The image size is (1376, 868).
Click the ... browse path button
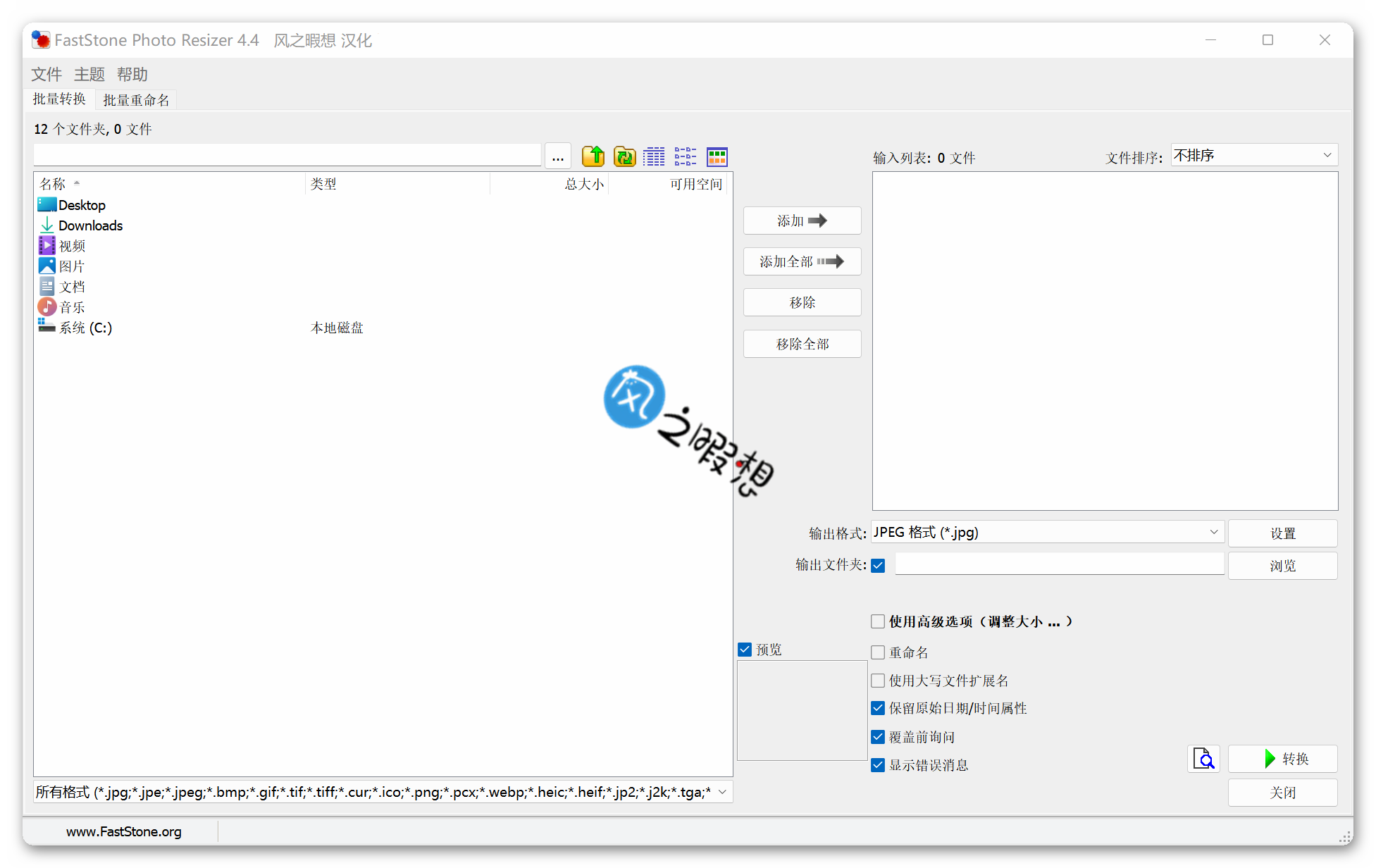click(557, 156)
